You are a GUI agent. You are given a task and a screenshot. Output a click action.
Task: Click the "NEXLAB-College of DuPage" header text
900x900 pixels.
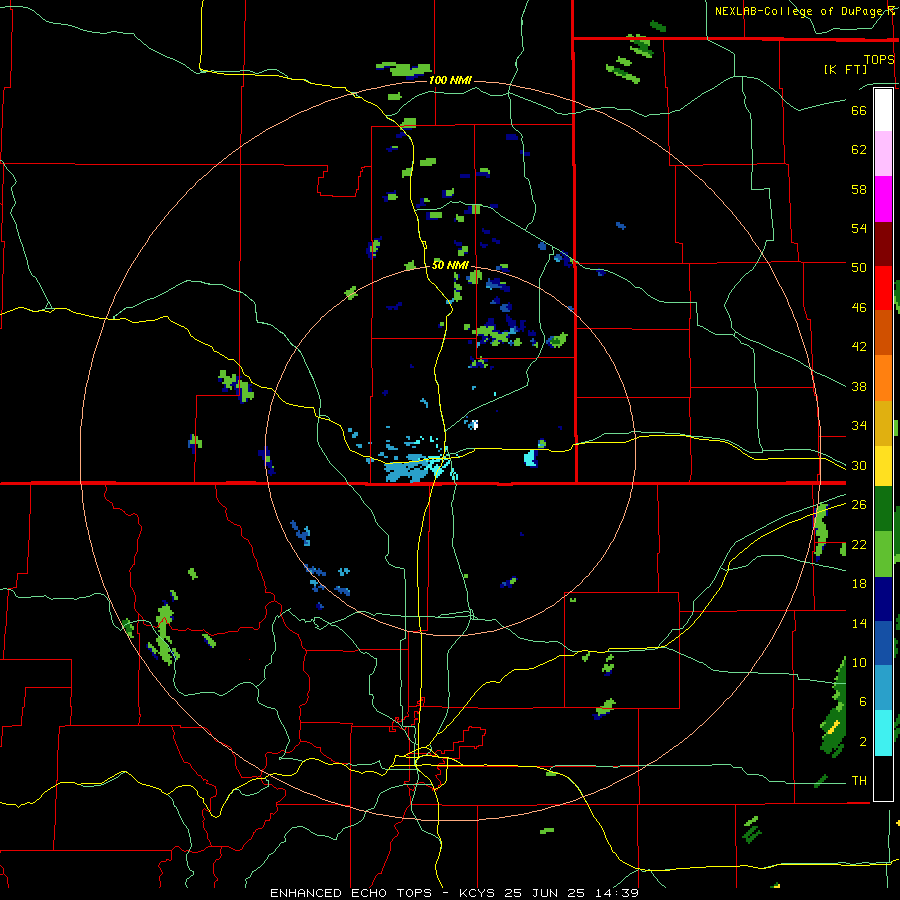click(798, 11)
